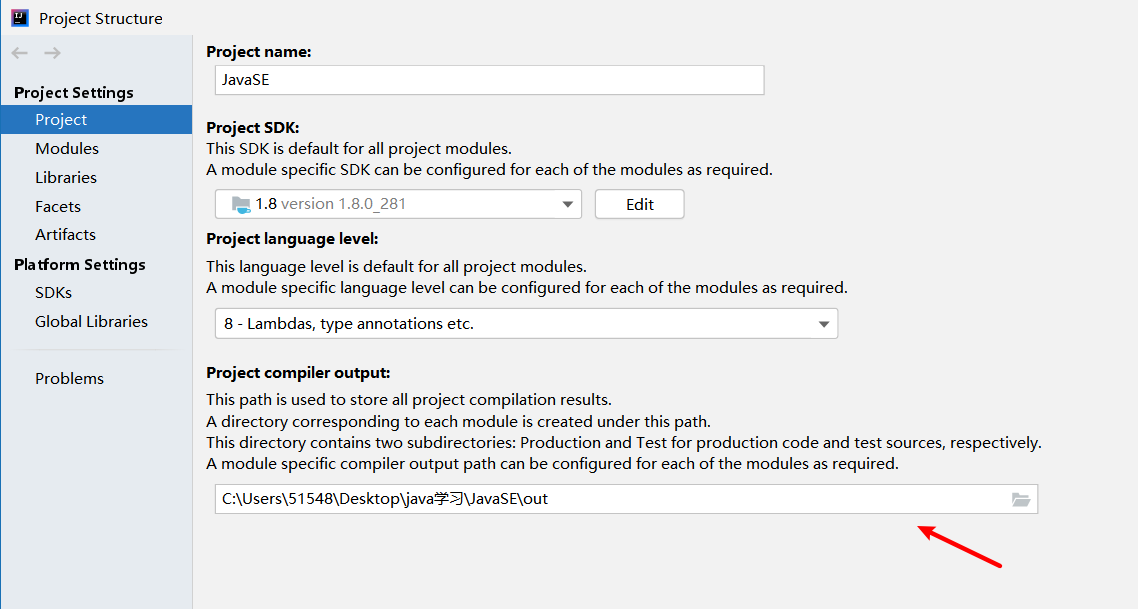The width and height of the screenshot is (1138, 609).
Task: Select Artifacts in the sidebar
Action: (65, 235)
